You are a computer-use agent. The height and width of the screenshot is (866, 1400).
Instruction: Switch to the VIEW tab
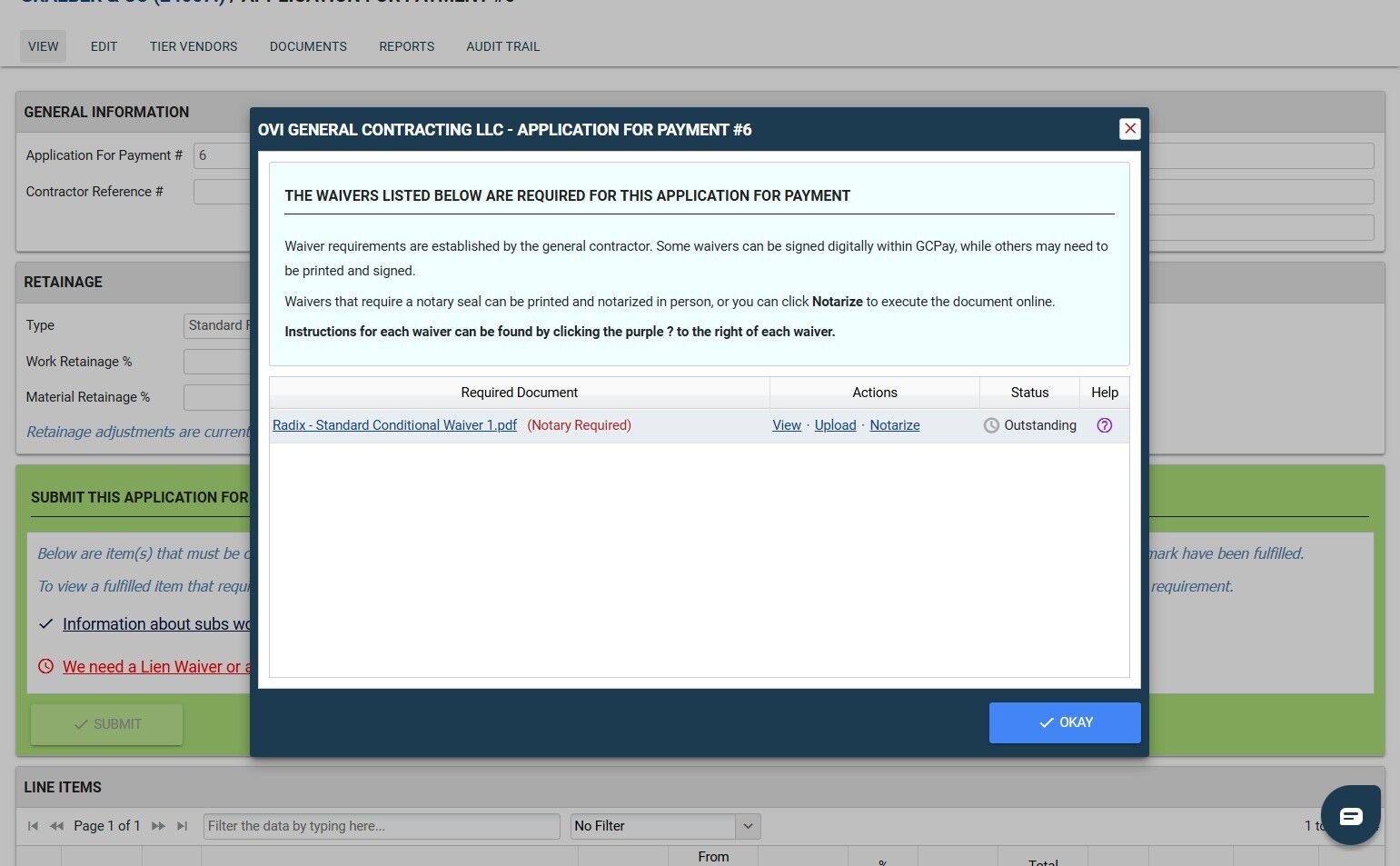[43, 46]
